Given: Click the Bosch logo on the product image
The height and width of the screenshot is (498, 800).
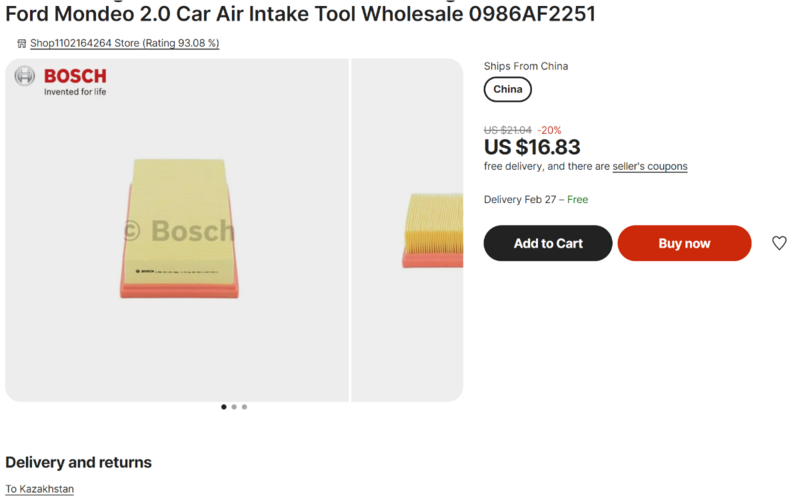Looking at the screenshot, I should coord(61,80).
